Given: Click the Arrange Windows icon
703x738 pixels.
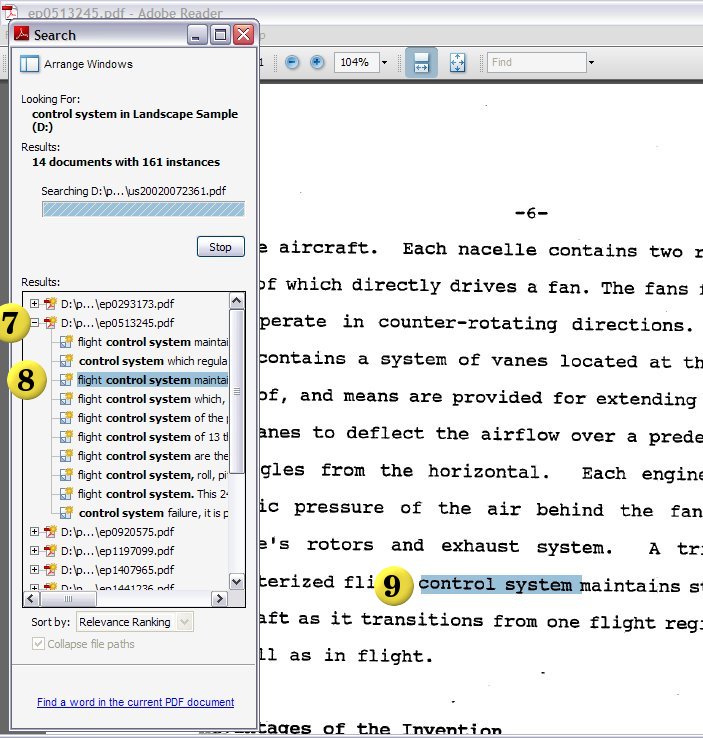Looking at the screenshot, I should (30, 64).
